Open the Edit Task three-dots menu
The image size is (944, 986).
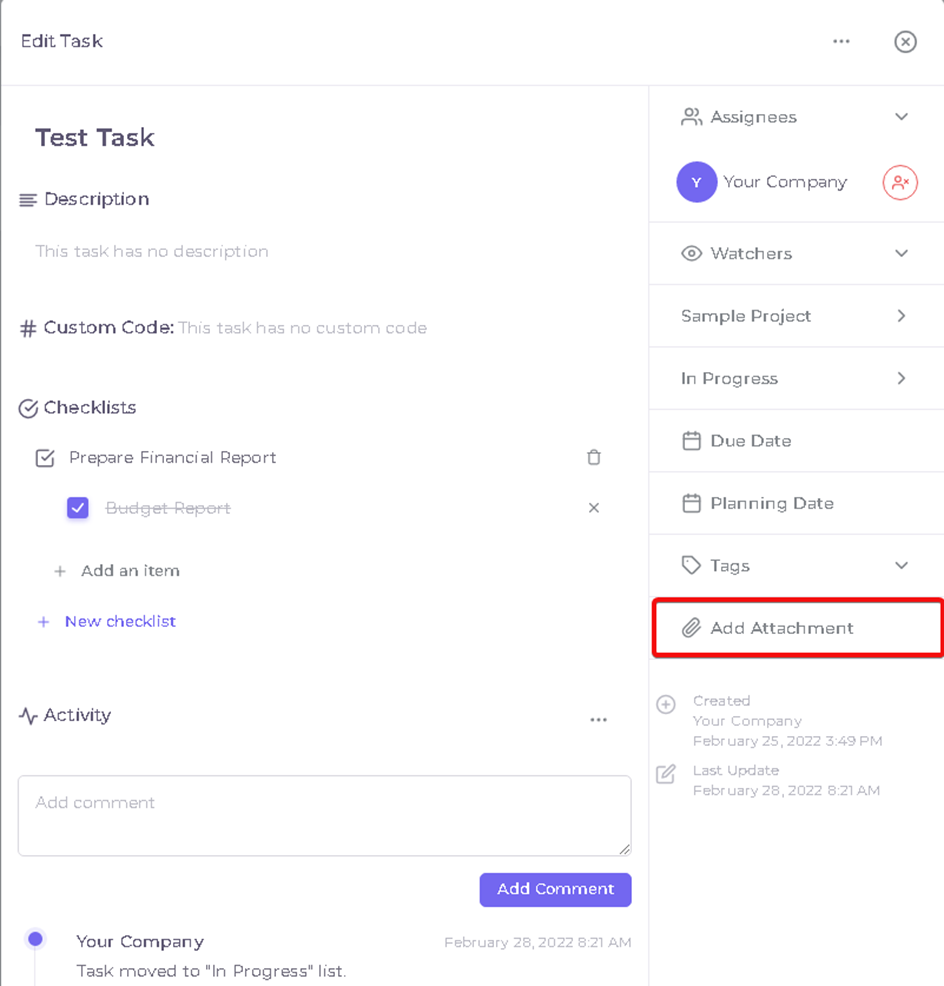point(841,42)
